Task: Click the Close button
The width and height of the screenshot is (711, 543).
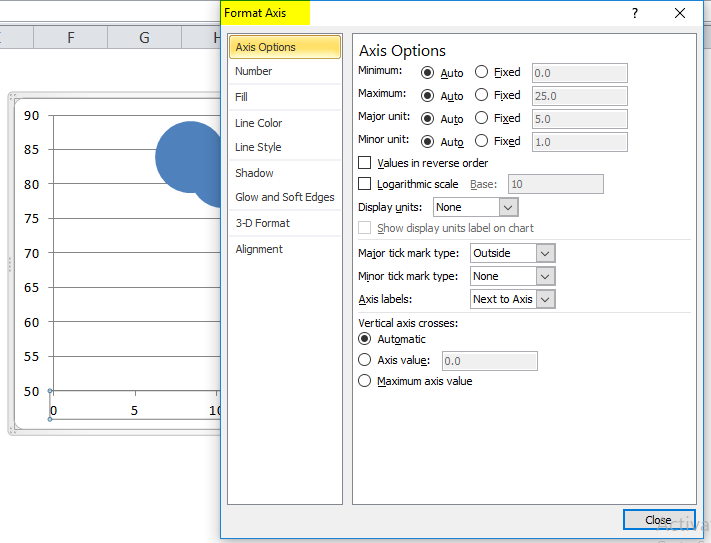Action: point(658,520)
